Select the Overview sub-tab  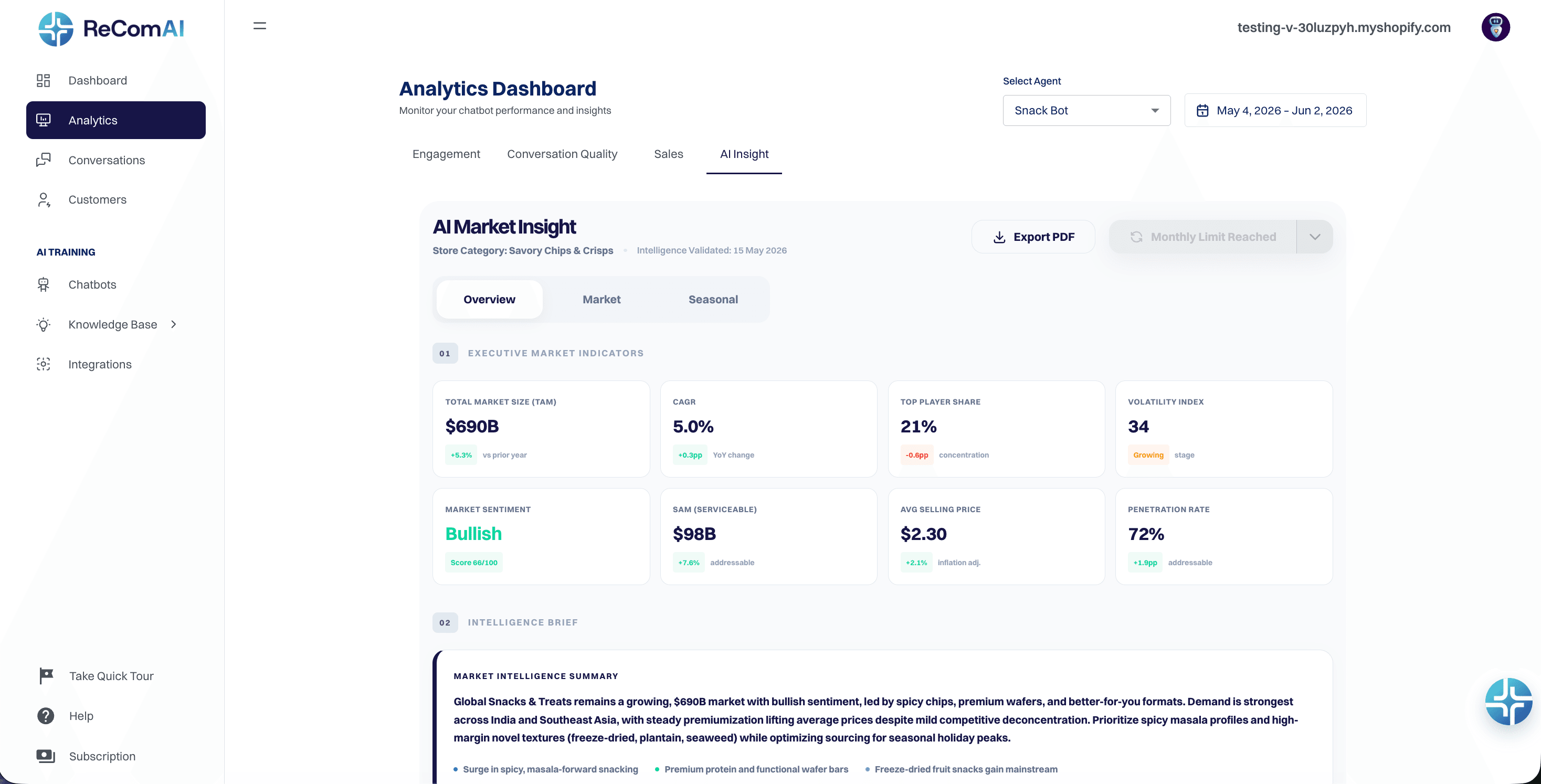click(x=489, y=299)
